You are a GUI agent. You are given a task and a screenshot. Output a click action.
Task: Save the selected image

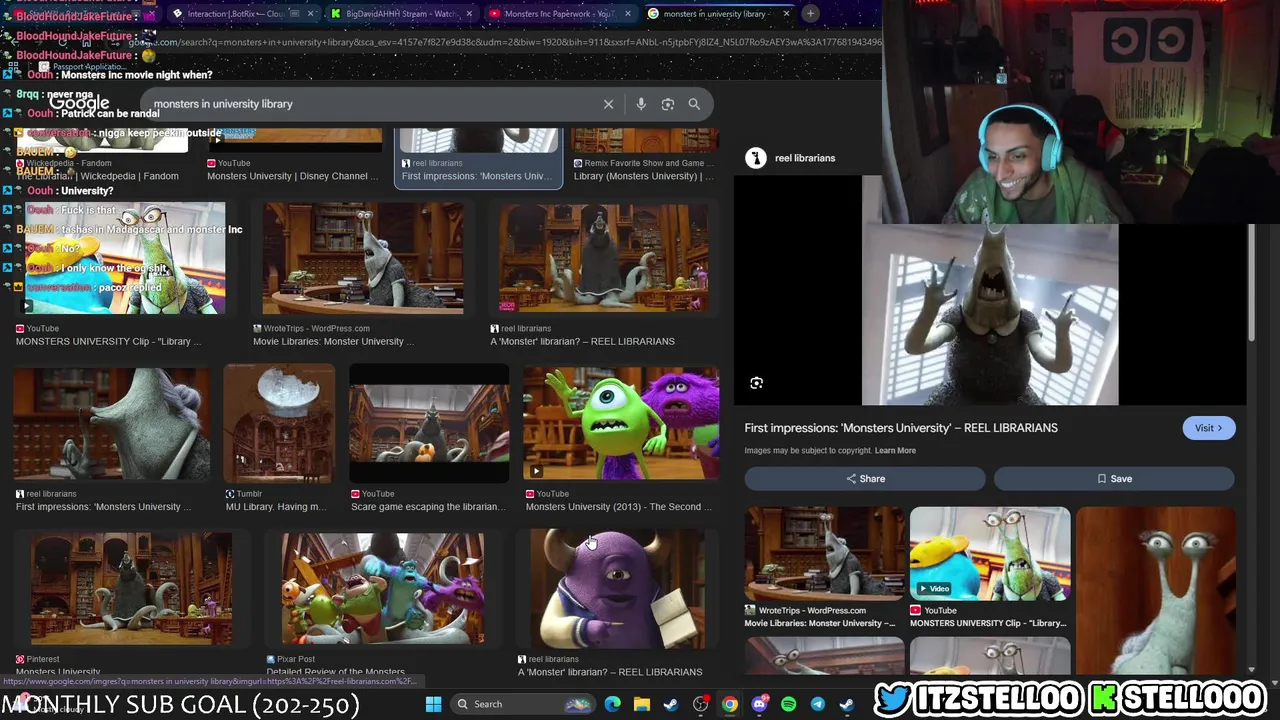pos(1114,479)
